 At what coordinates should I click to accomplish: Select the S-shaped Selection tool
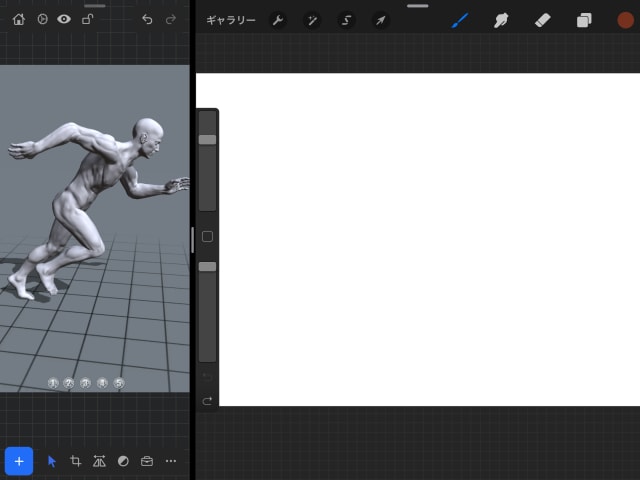click(x=346, y=20)
